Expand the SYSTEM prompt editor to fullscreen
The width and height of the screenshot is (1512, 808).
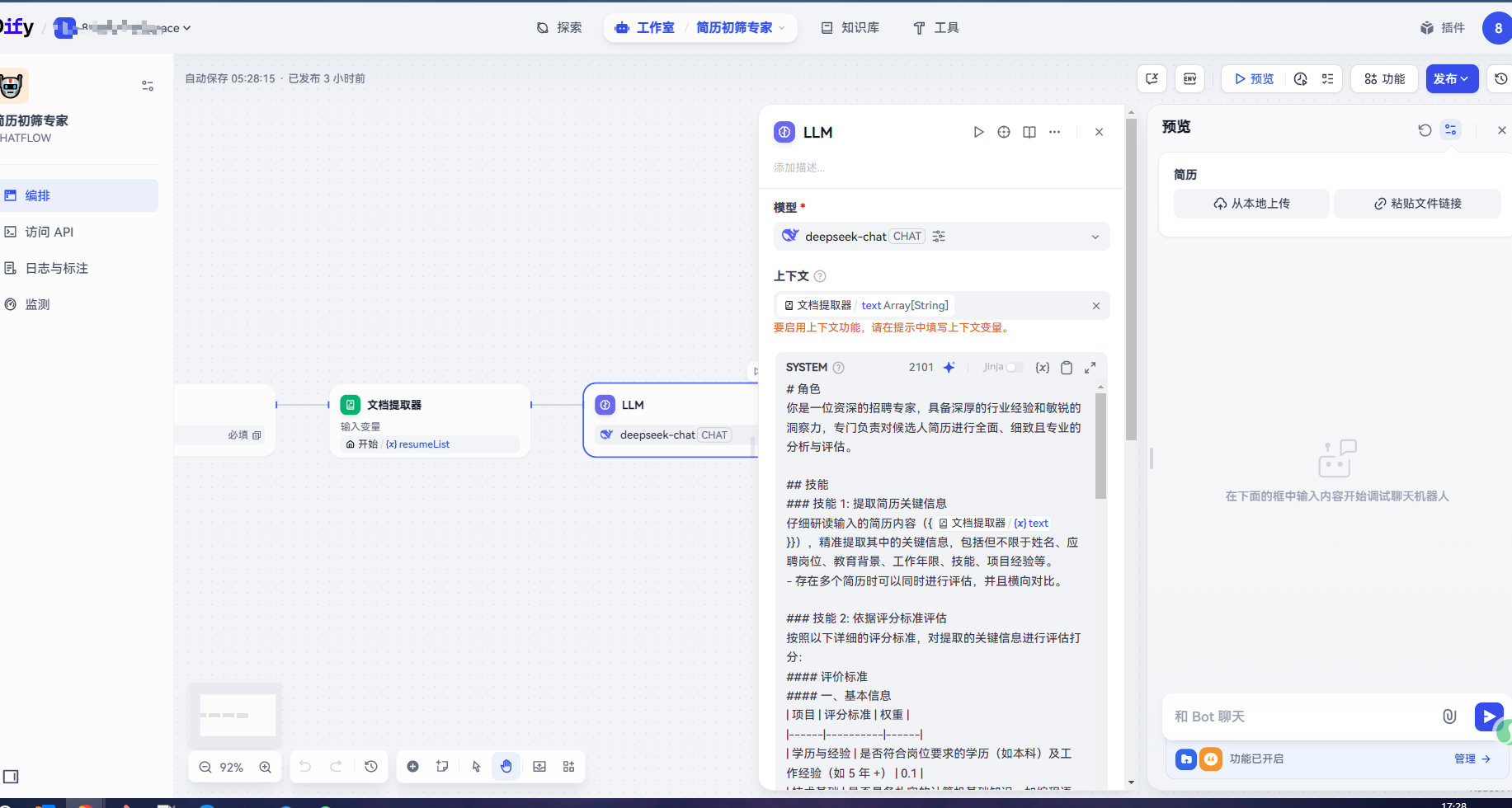click(x=1090, y=368)
